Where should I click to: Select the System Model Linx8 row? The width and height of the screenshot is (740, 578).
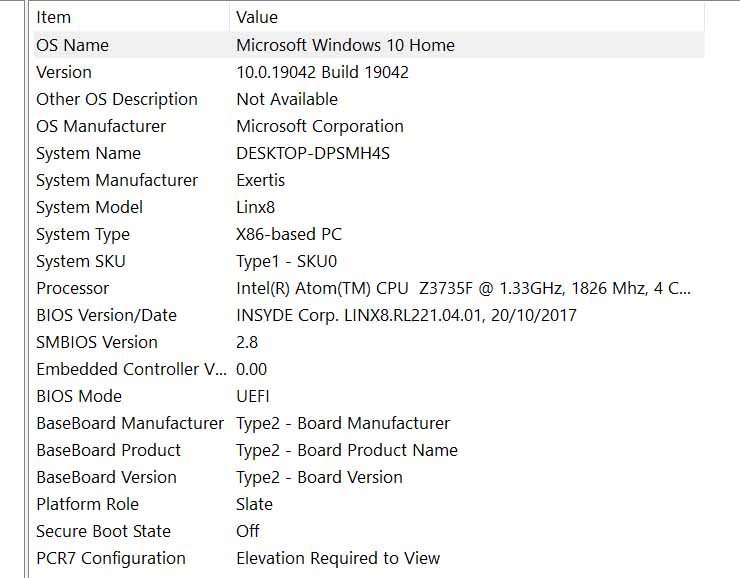point(369,207)
